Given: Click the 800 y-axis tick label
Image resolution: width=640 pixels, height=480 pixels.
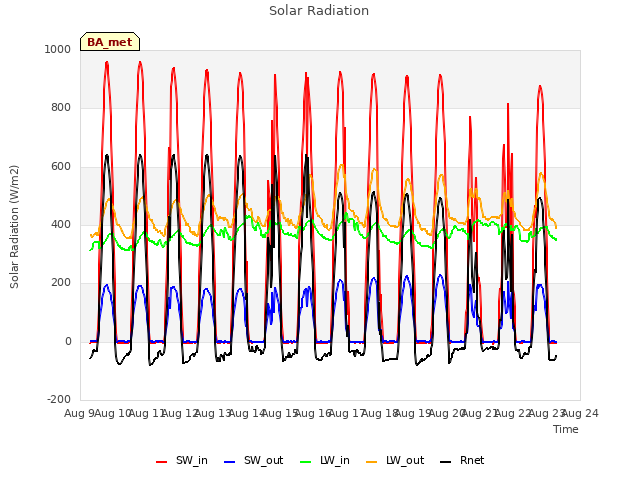Looking at the screenshot, I should tap(61, 108).
